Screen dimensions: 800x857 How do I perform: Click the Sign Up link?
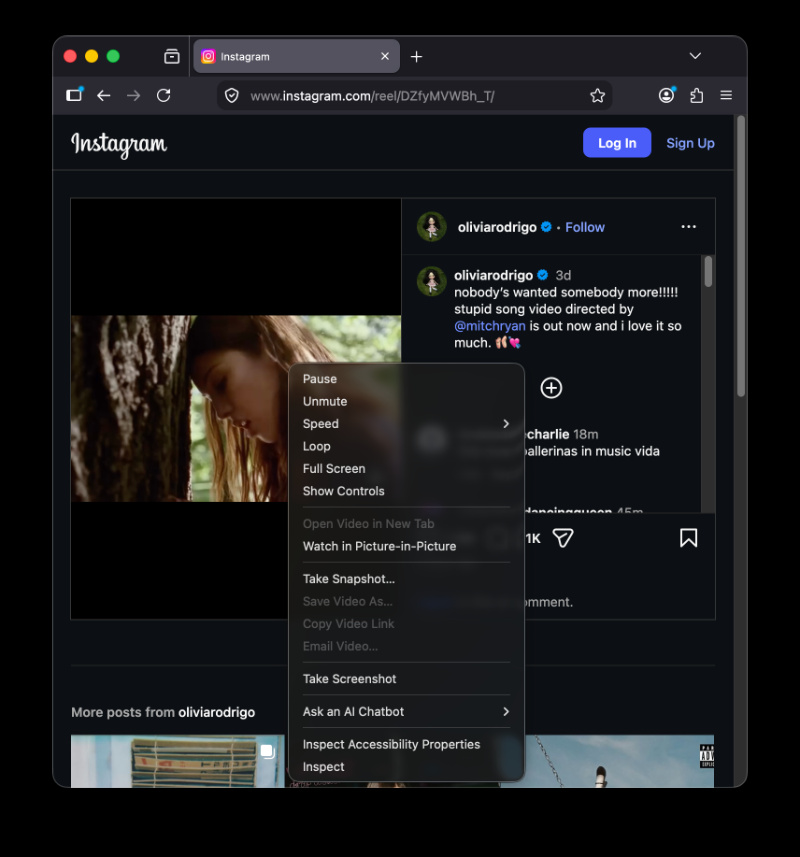pos(690,143)
